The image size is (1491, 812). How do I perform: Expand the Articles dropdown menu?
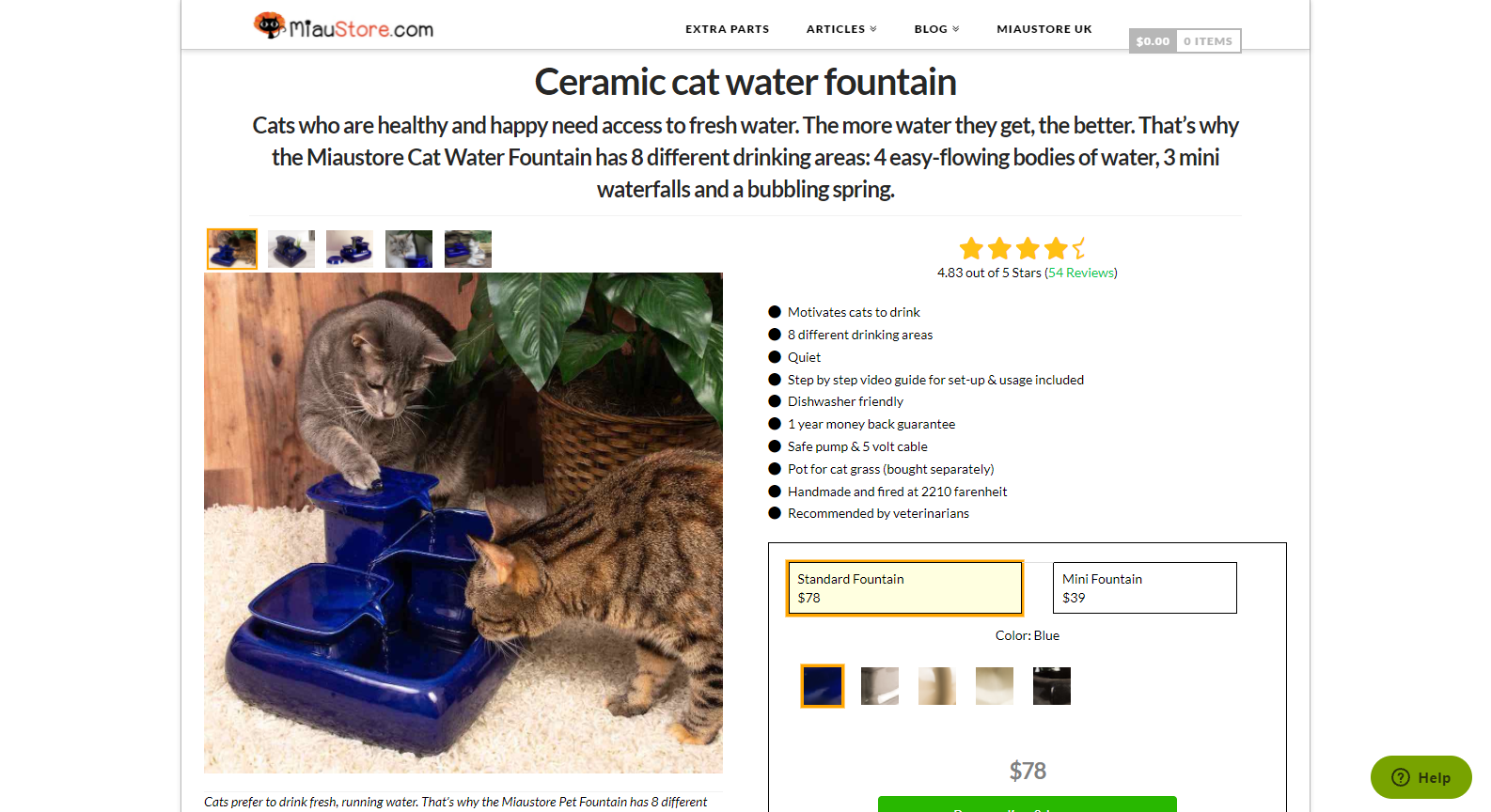tap(840, 29)
